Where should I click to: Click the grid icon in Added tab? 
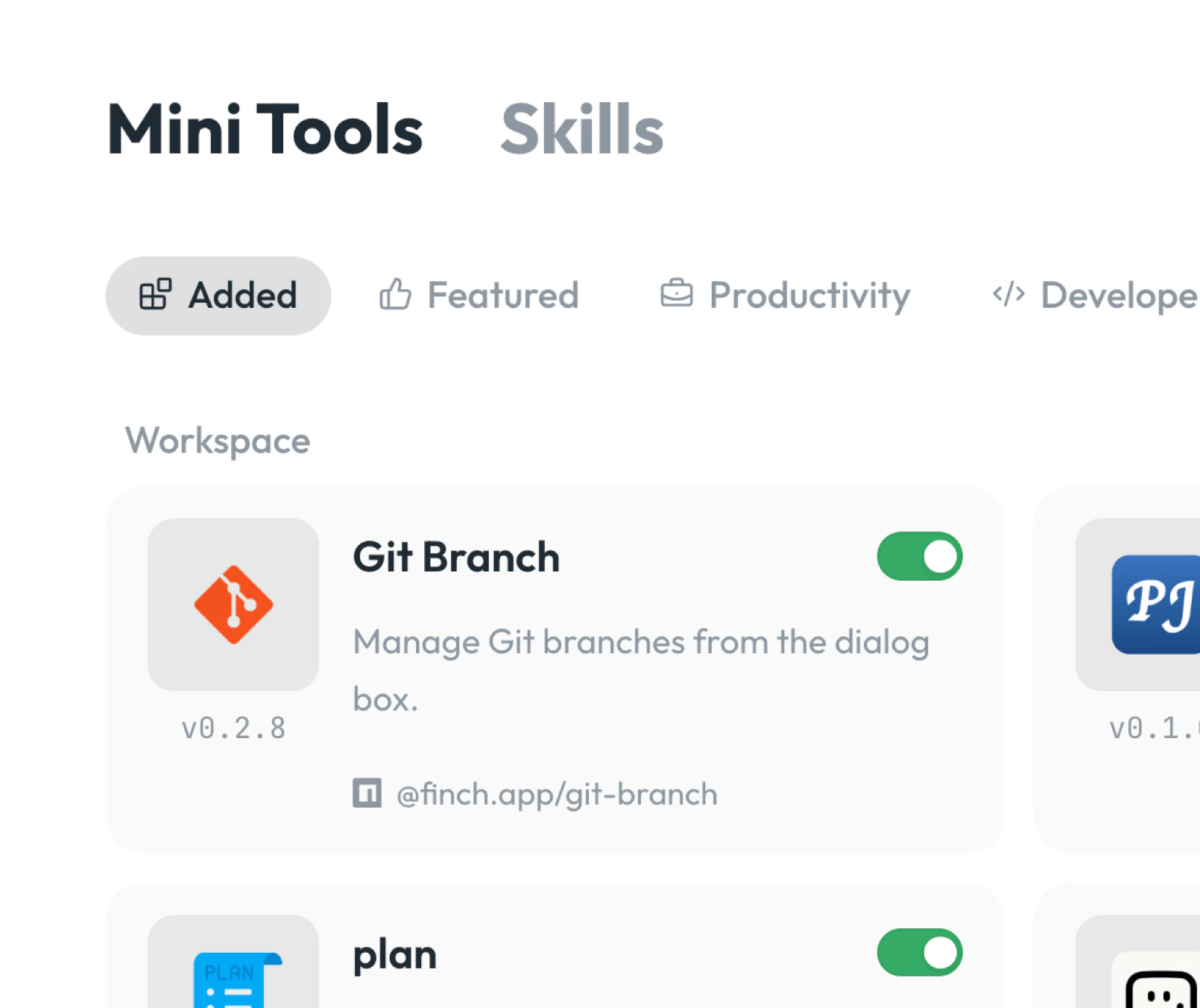[x=155, y=294]
